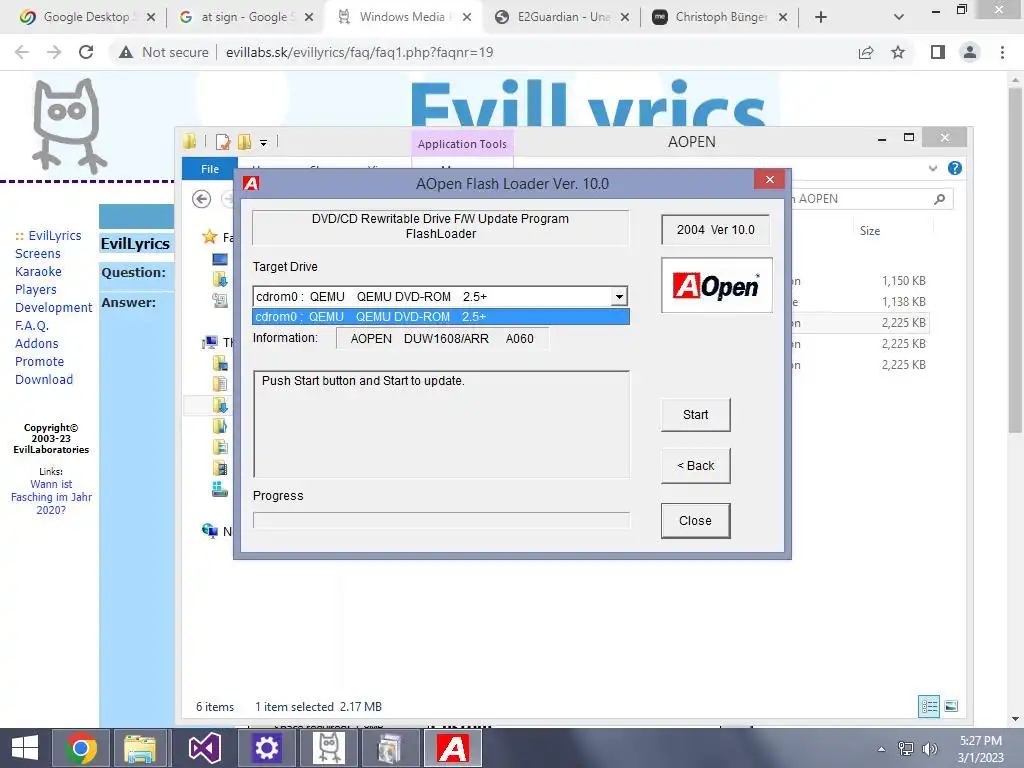Open the quick access toolbar customize dropdown
The image size is (1024, 768).
(x=263, y=142)
